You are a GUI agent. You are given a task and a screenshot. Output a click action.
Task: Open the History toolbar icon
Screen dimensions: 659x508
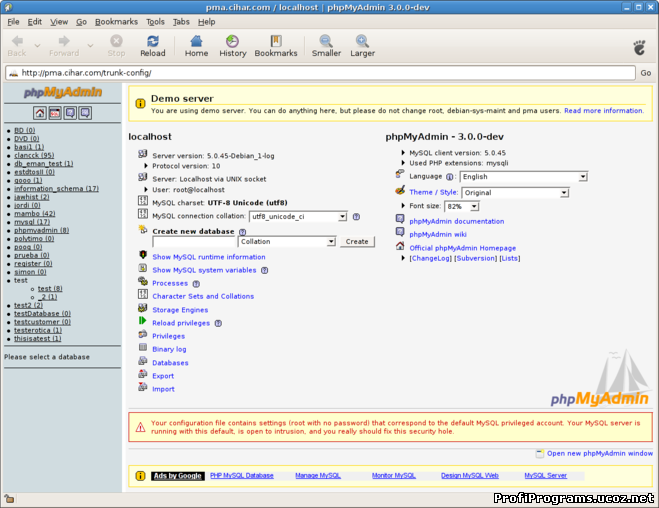coord(232,41)
